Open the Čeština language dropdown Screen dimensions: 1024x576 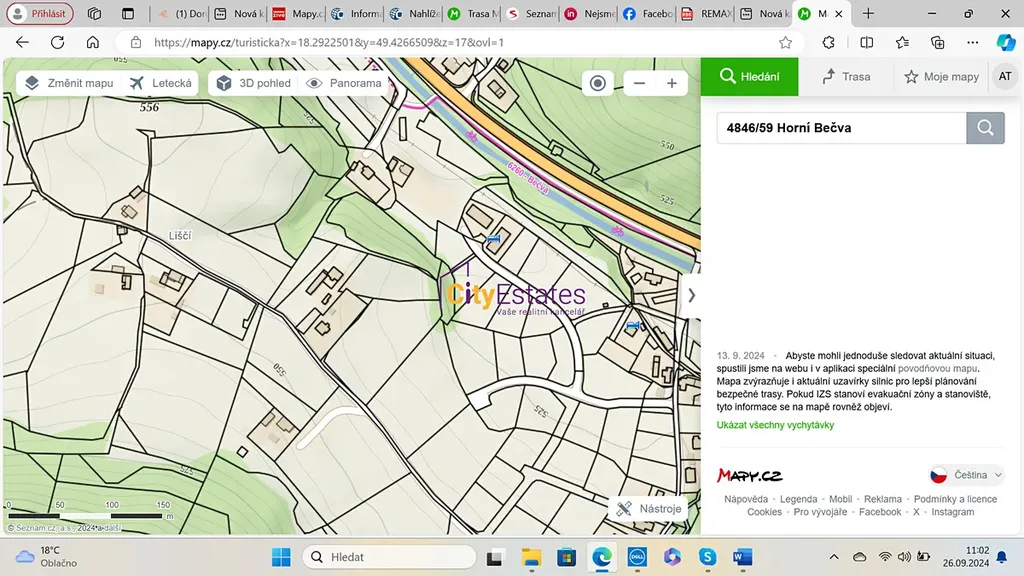[966, 475]
